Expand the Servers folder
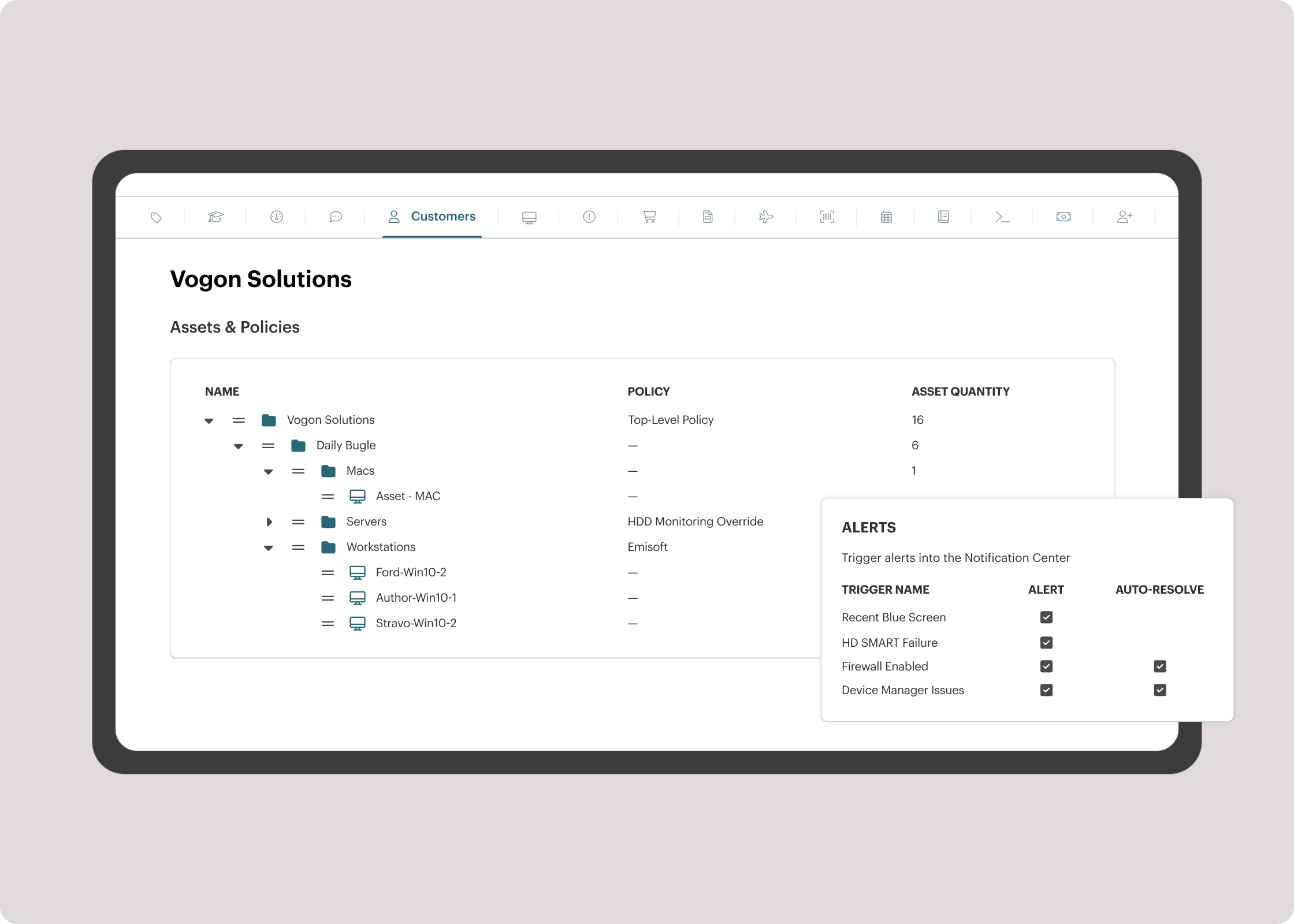 [x=269, y=521]
